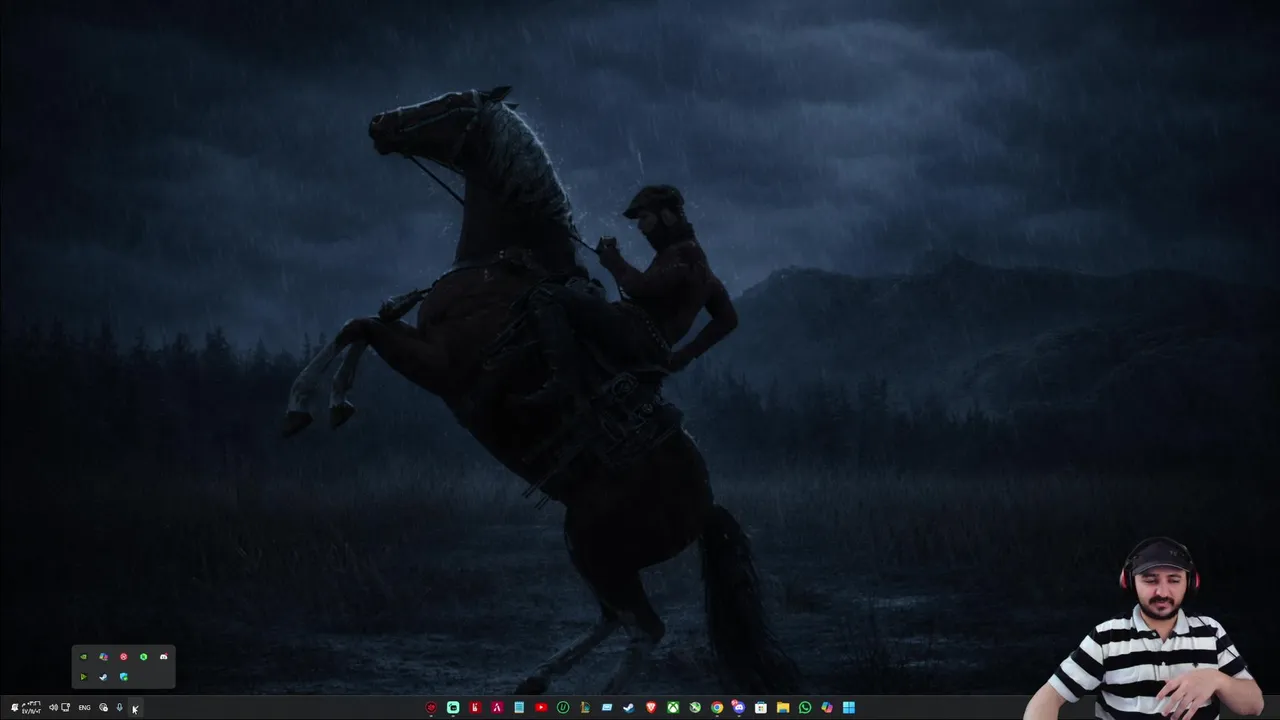Open the dark red round taskbar icon

[x=431, y=707]
